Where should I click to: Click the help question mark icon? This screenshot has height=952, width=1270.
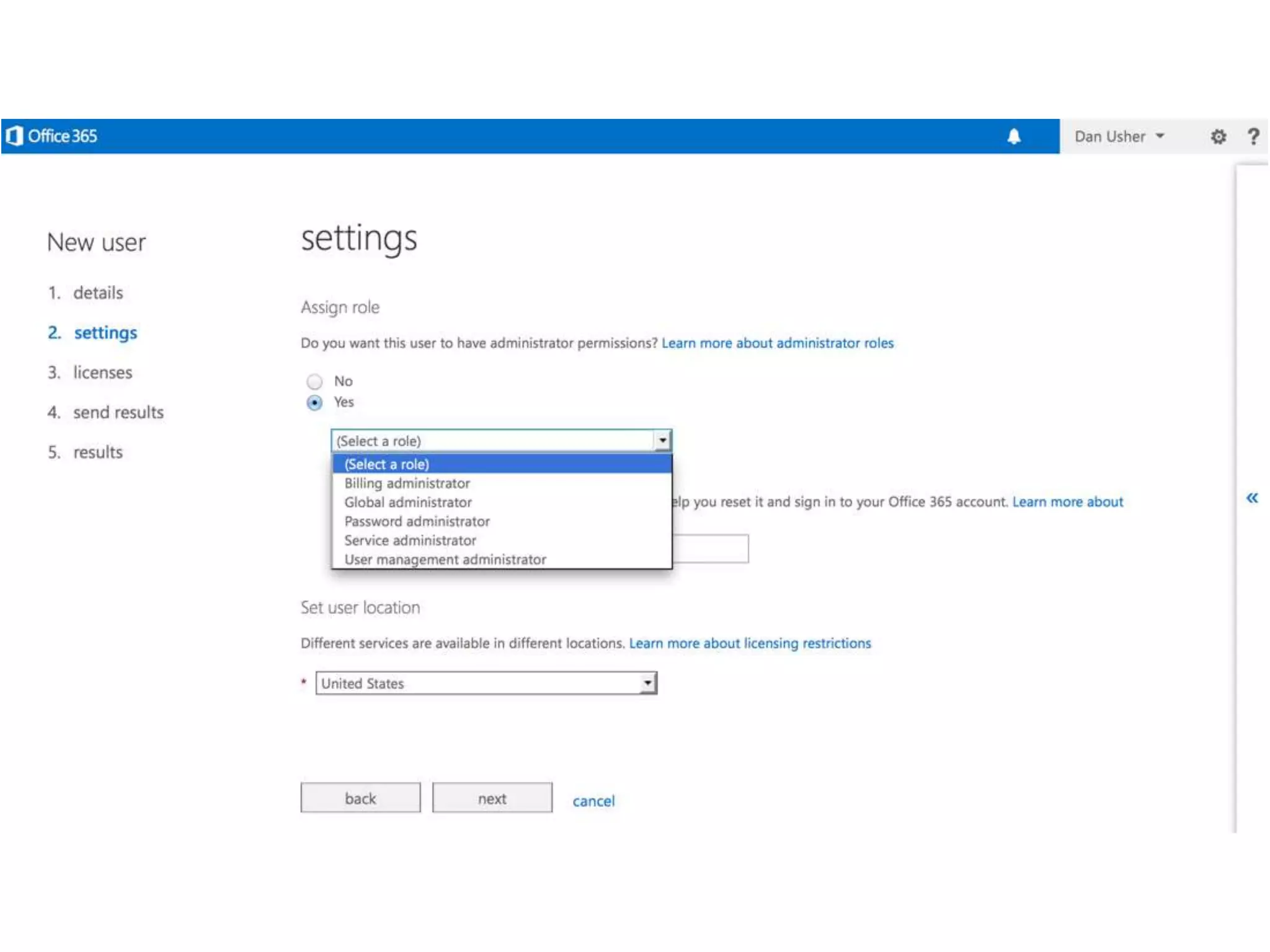[x=1253, y=136]
